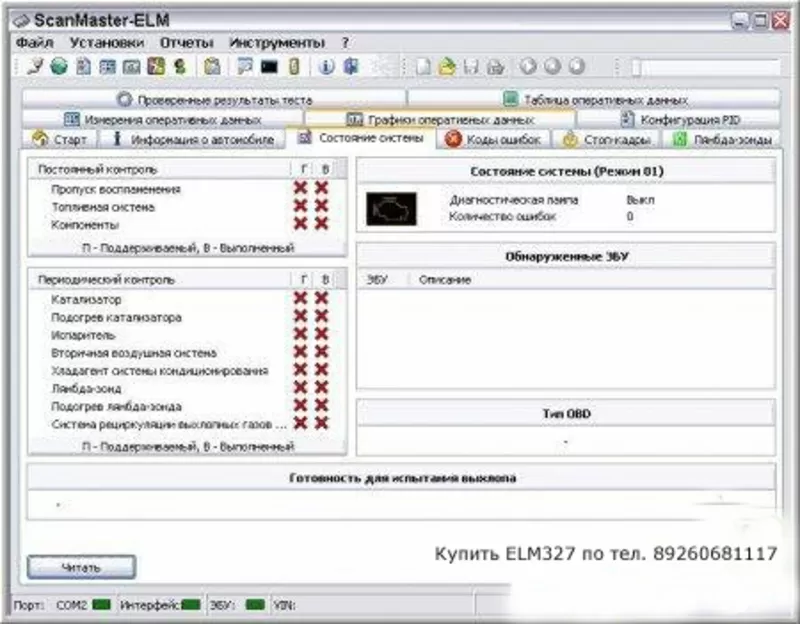Viewport: 800px width, 624px height.
Task: Open the Установки menu
Action: pos(107,43)
